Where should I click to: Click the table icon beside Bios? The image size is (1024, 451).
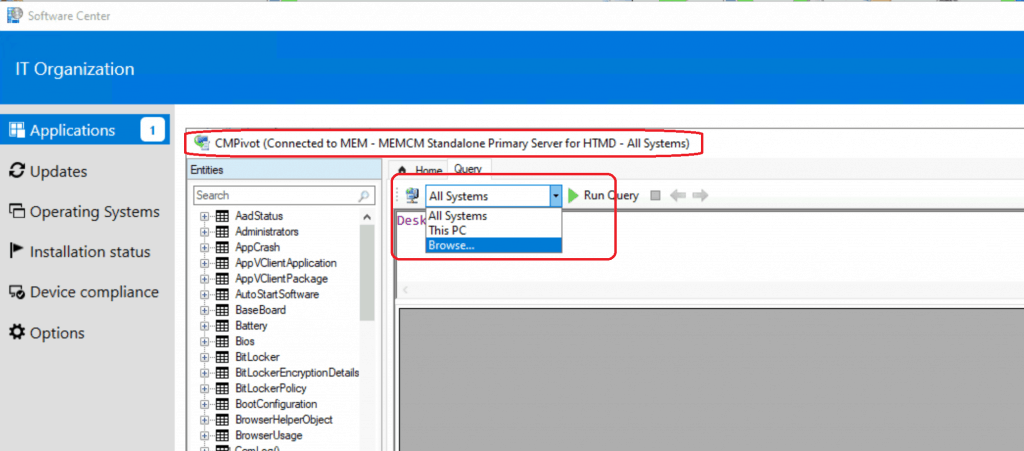tap(222, 341)
